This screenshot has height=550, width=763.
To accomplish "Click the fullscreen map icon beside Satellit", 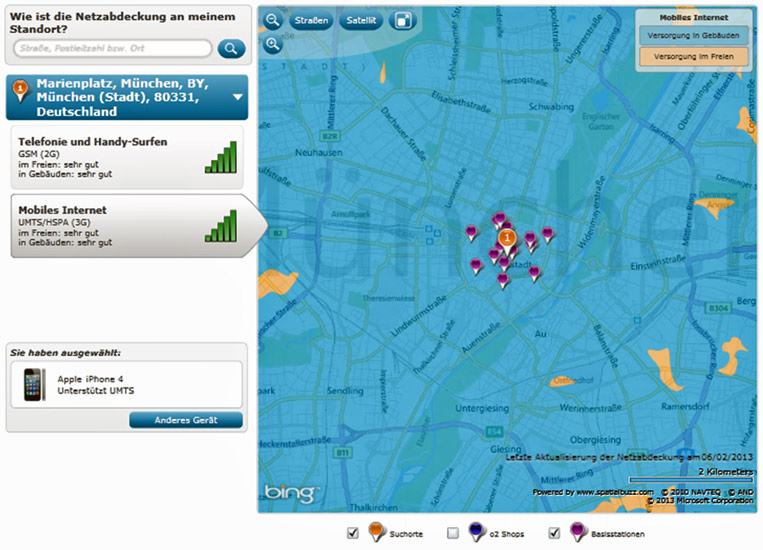I will click(402, 20).
